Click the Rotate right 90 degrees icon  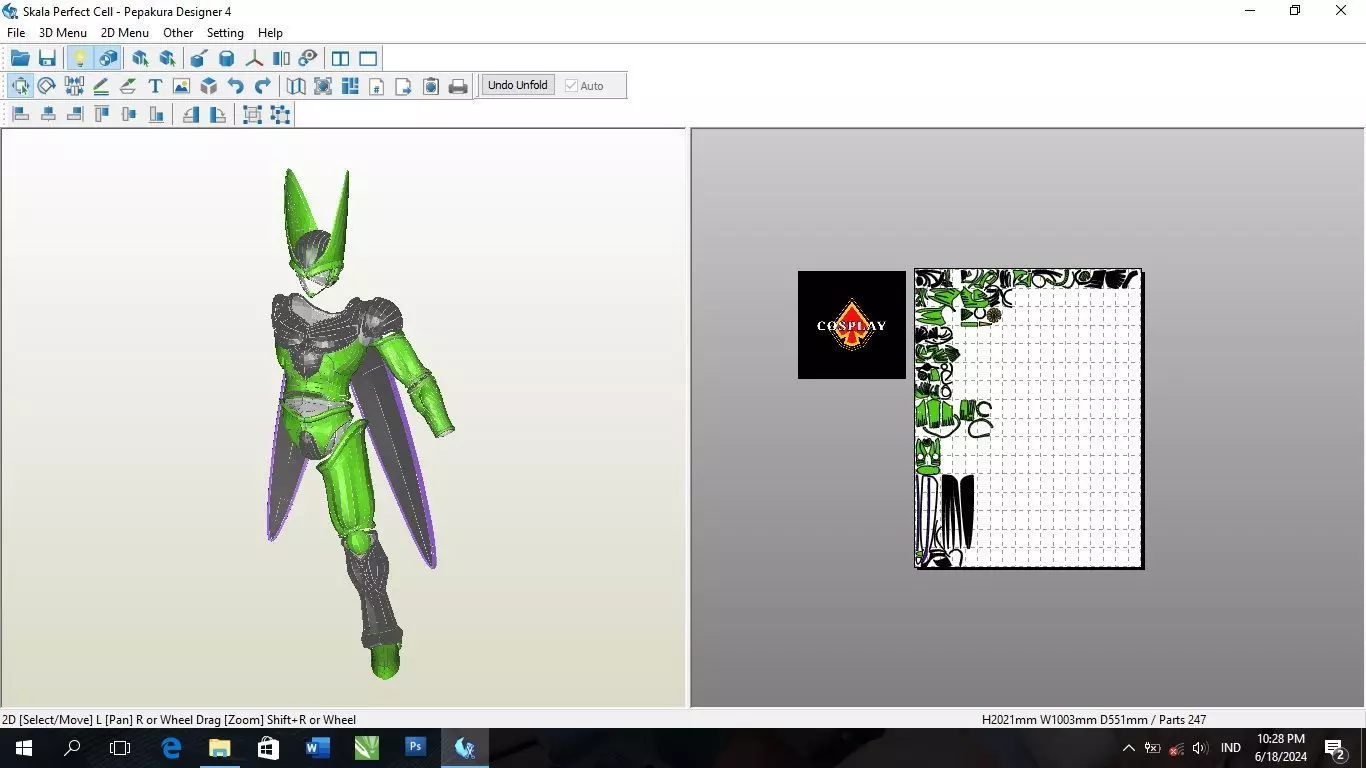pos(217,114)
